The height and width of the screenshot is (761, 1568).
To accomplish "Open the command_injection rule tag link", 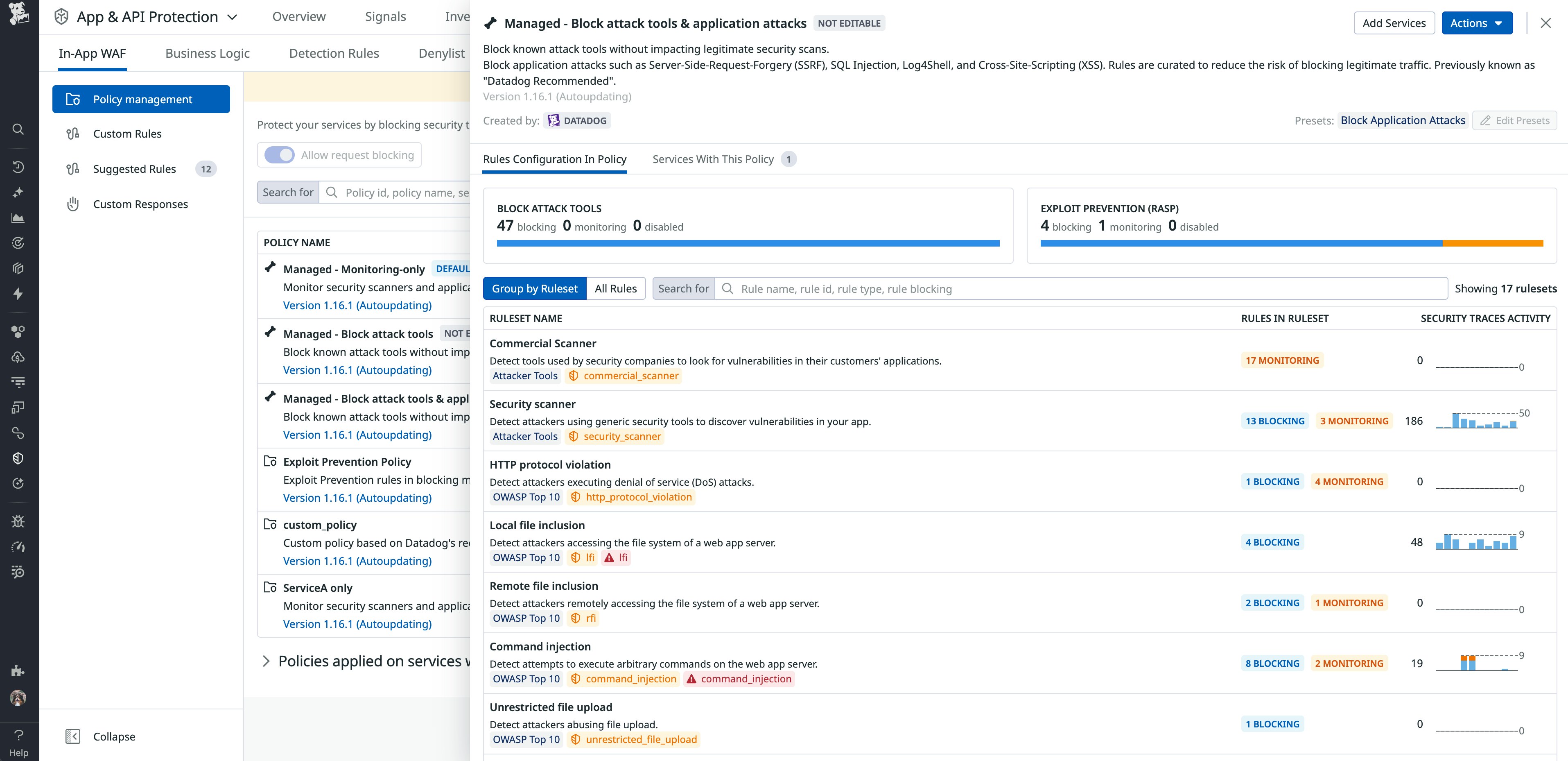I will (630, 678).
